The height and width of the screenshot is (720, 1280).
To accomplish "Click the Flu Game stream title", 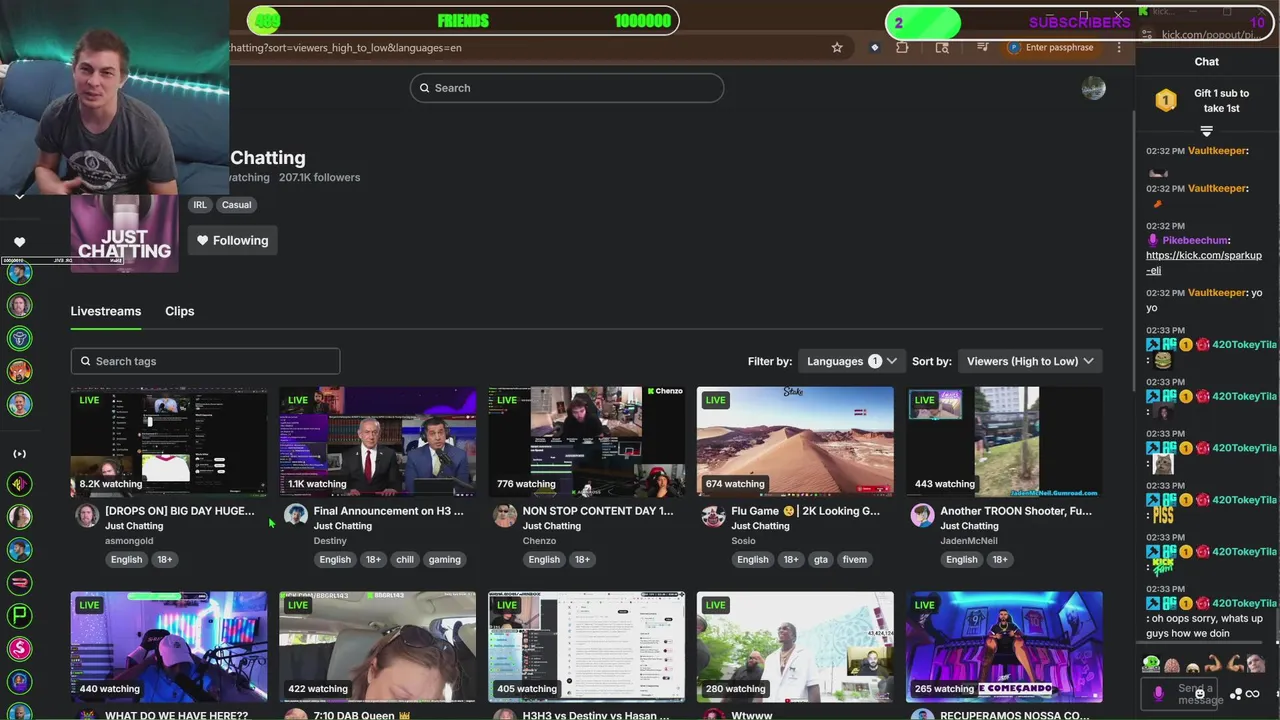I will click(805, 511).
